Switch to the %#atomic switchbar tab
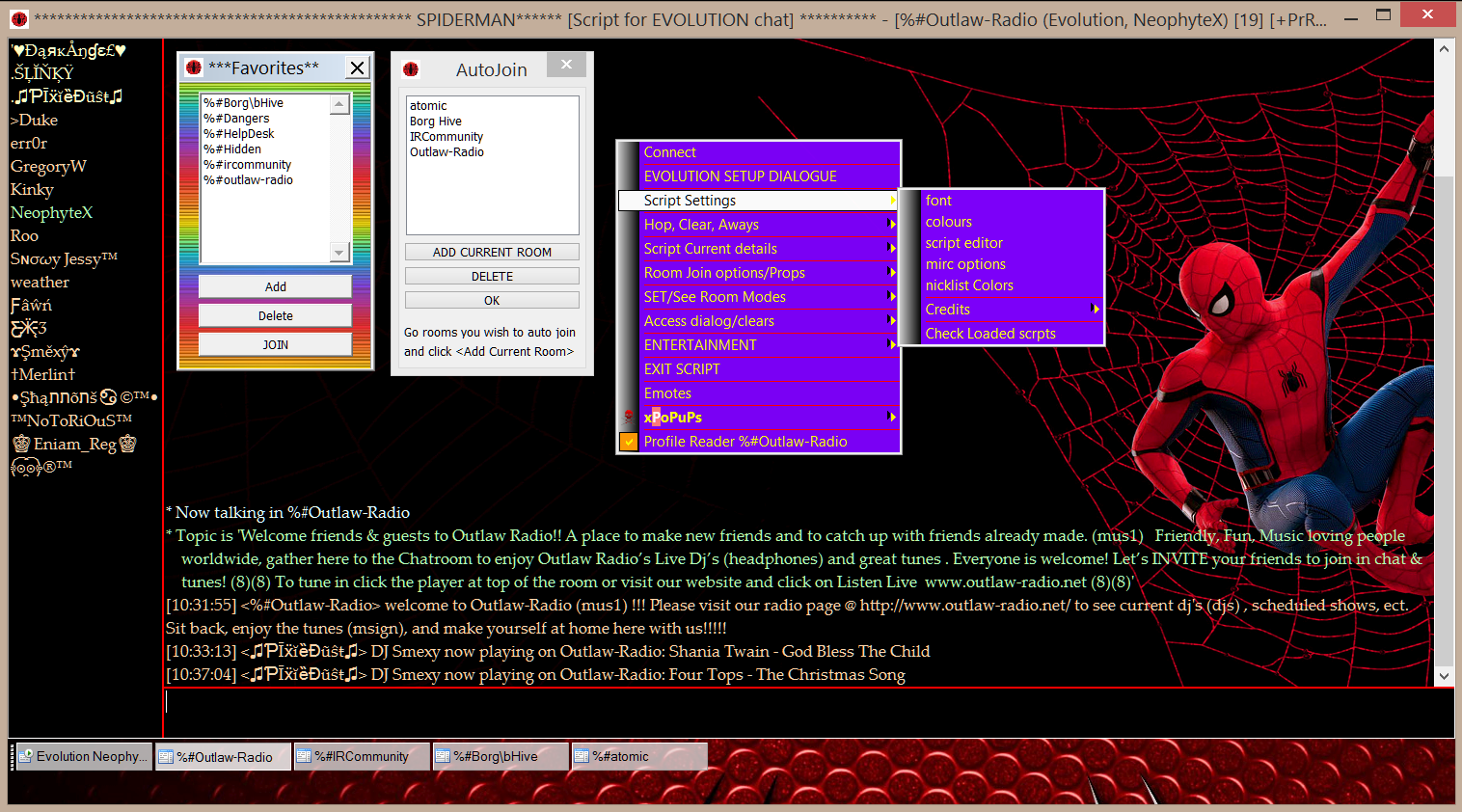 (638, 756)
